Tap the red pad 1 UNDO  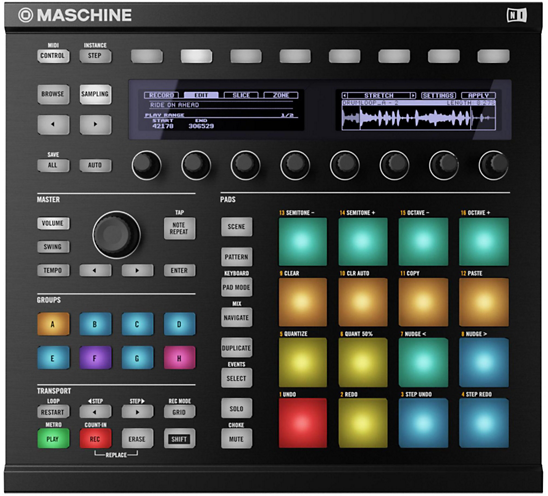(303, 423)
